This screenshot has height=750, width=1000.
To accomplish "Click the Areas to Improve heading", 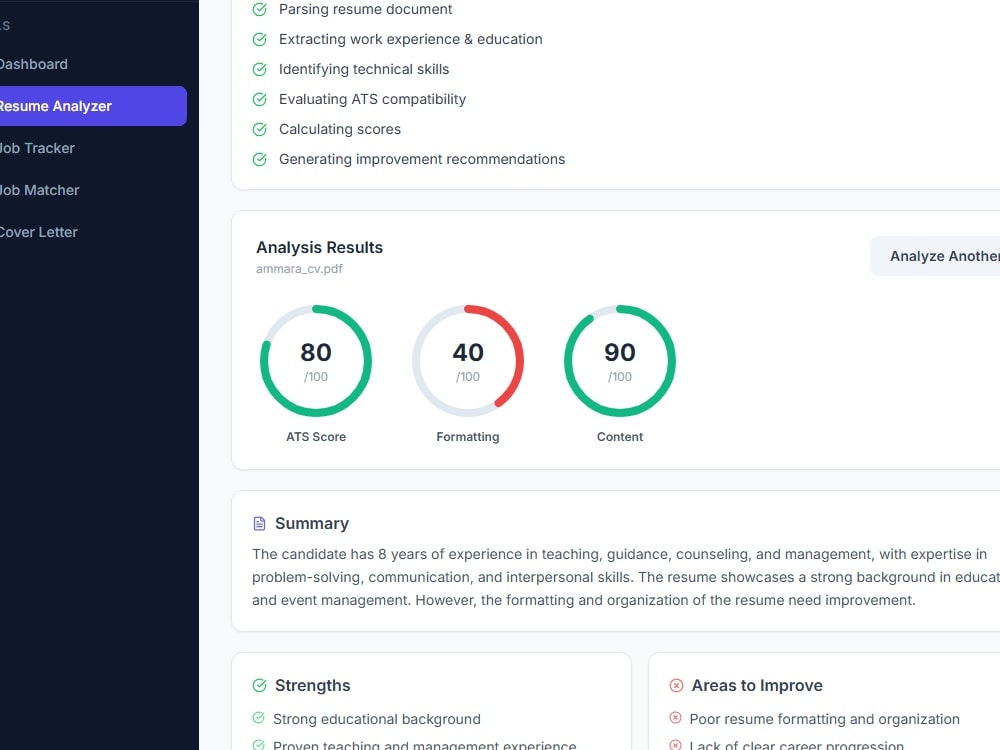I will click(x=757, y=686).
